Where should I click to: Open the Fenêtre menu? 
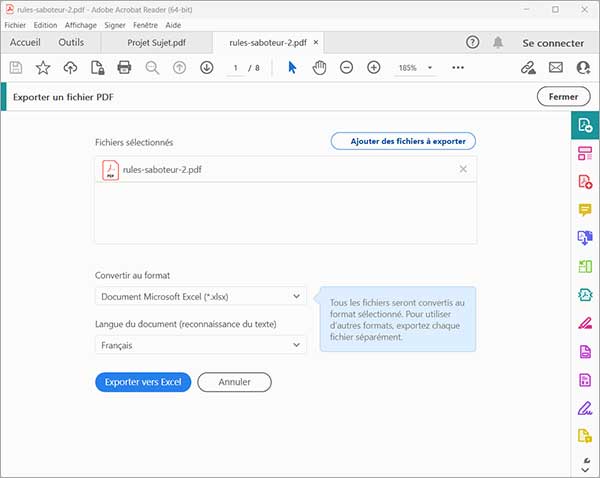pyautogui.click(x=145, y=25)
